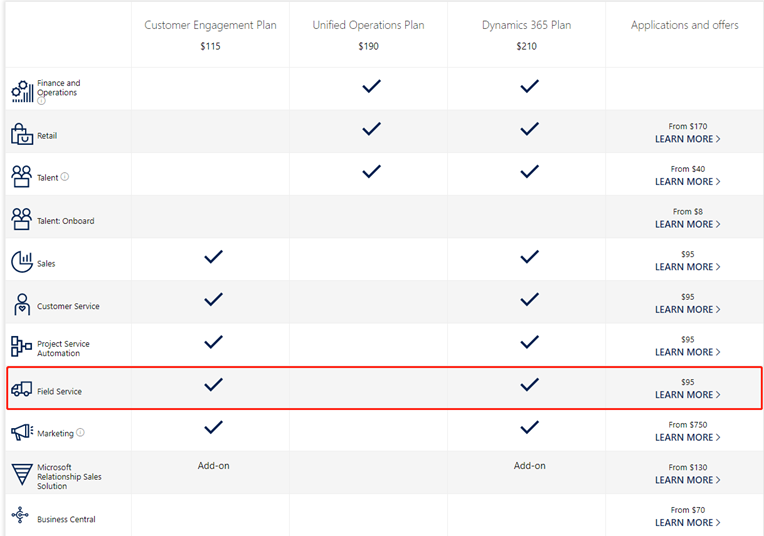Image resolution: width=764 pixels, height=536 pixels.
Task: Click the Project Service Automation row label
Action: tap(63, 348)
